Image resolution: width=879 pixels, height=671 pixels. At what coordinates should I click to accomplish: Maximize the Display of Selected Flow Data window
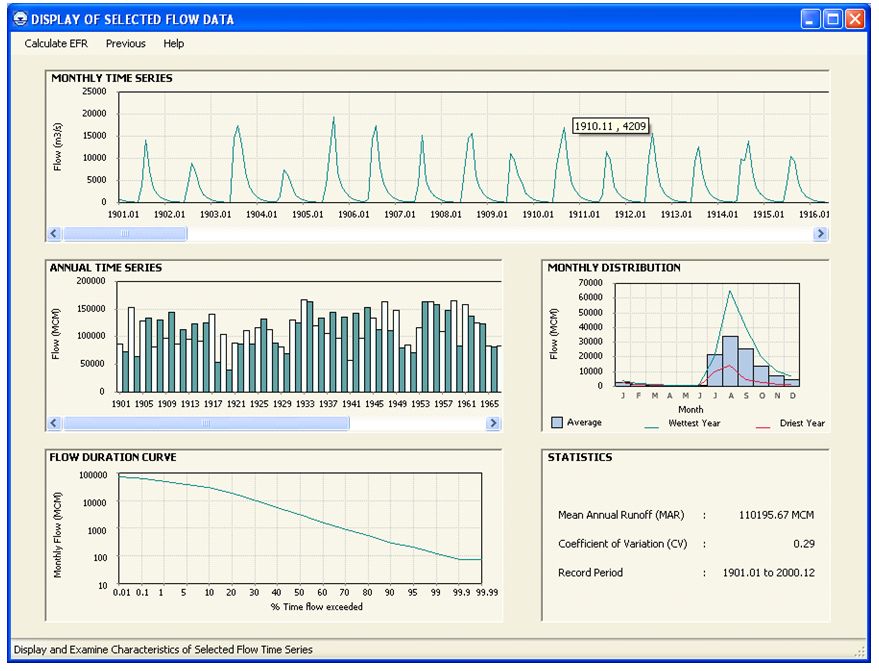pyautogui.click(x=833, y=19)
